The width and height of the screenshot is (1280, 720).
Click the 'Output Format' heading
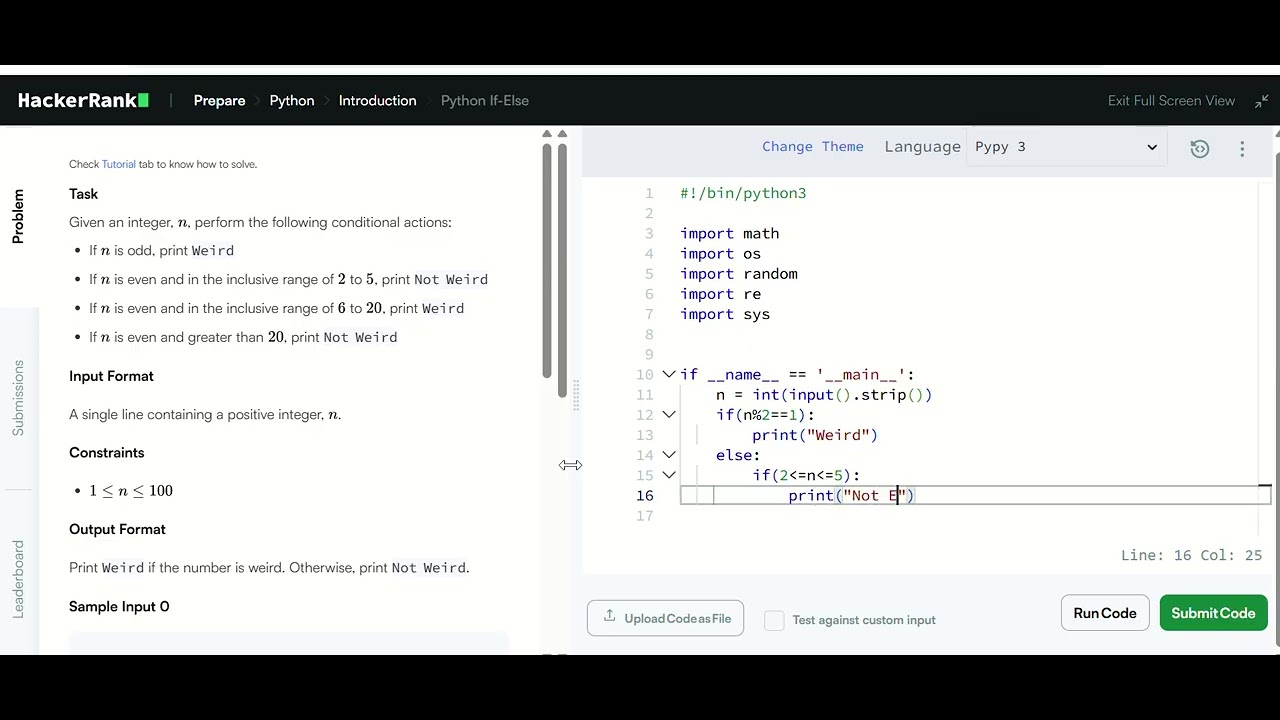click(x=117, y=529)
